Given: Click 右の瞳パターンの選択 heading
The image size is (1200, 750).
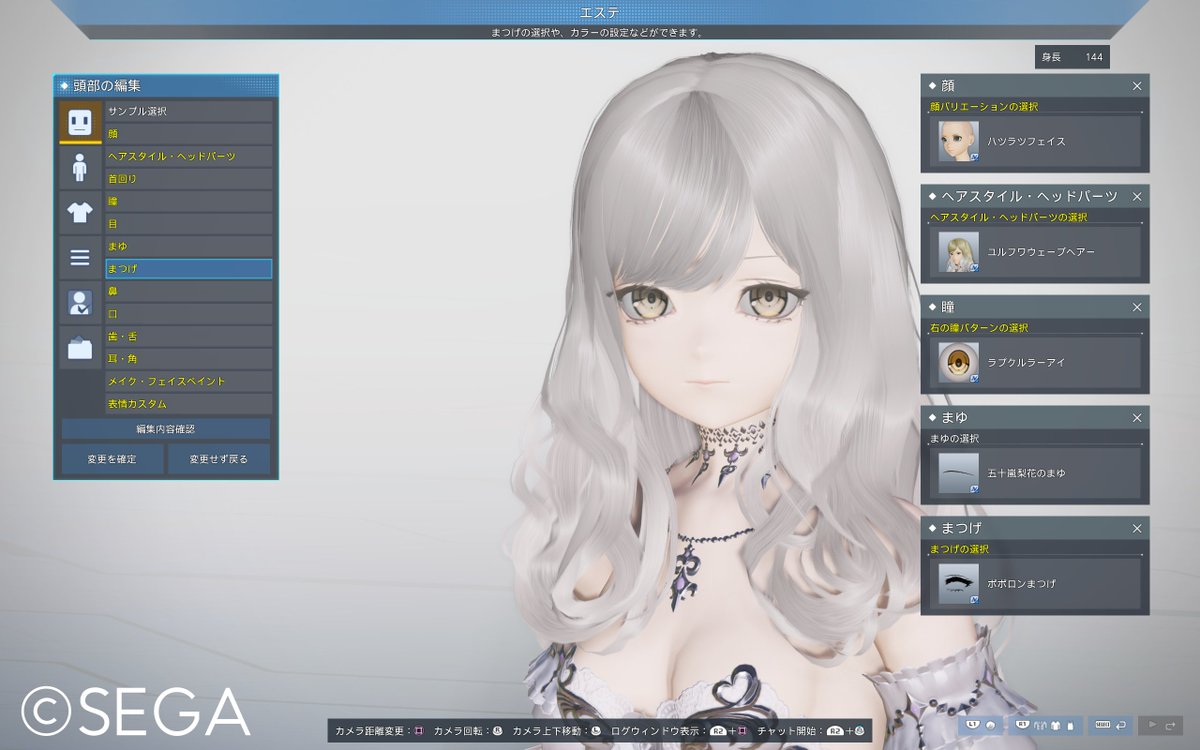Looking at the screenshot, I should tap(979, 327).
